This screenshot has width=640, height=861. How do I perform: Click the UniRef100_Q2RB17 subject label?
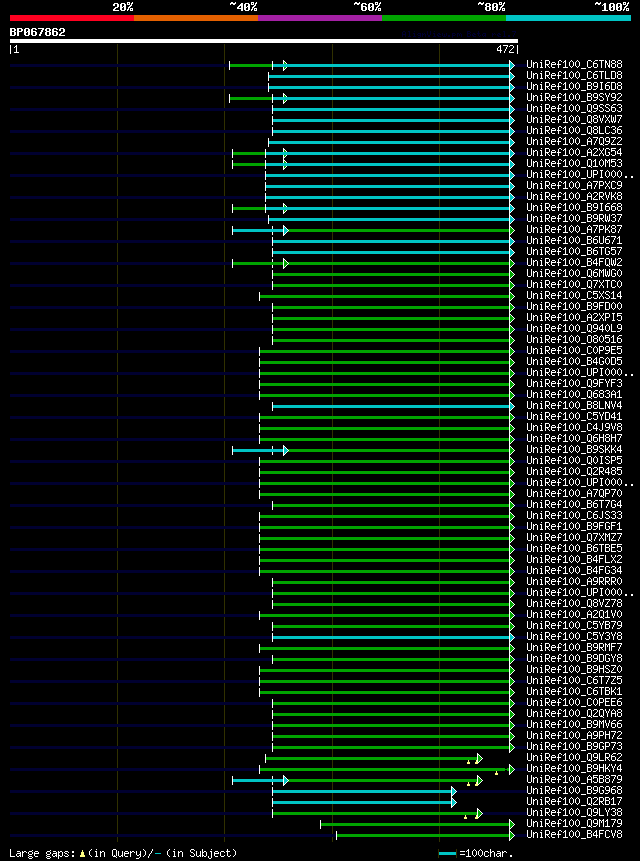pyautogui.click(x=574, y=802)
